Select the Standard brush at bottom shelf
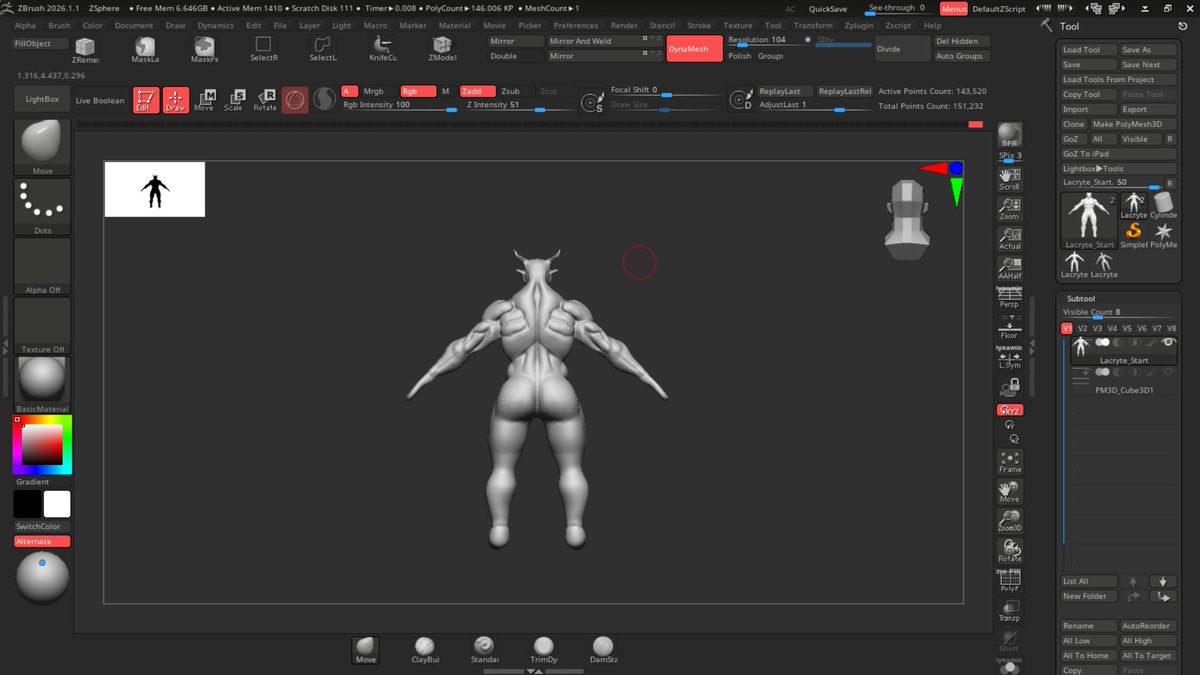This screenshot has width=1200, height=675. (x=484, y=650)
